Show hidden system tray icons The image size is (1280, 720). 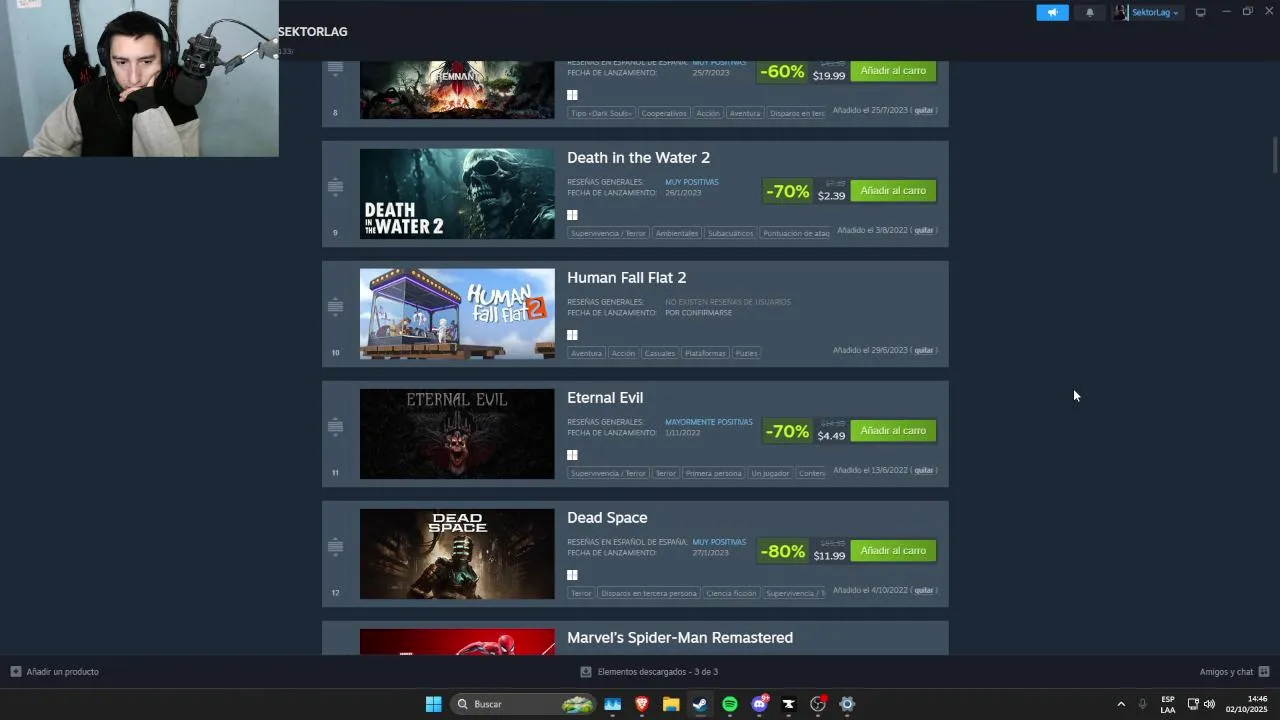click(1120, 704)
